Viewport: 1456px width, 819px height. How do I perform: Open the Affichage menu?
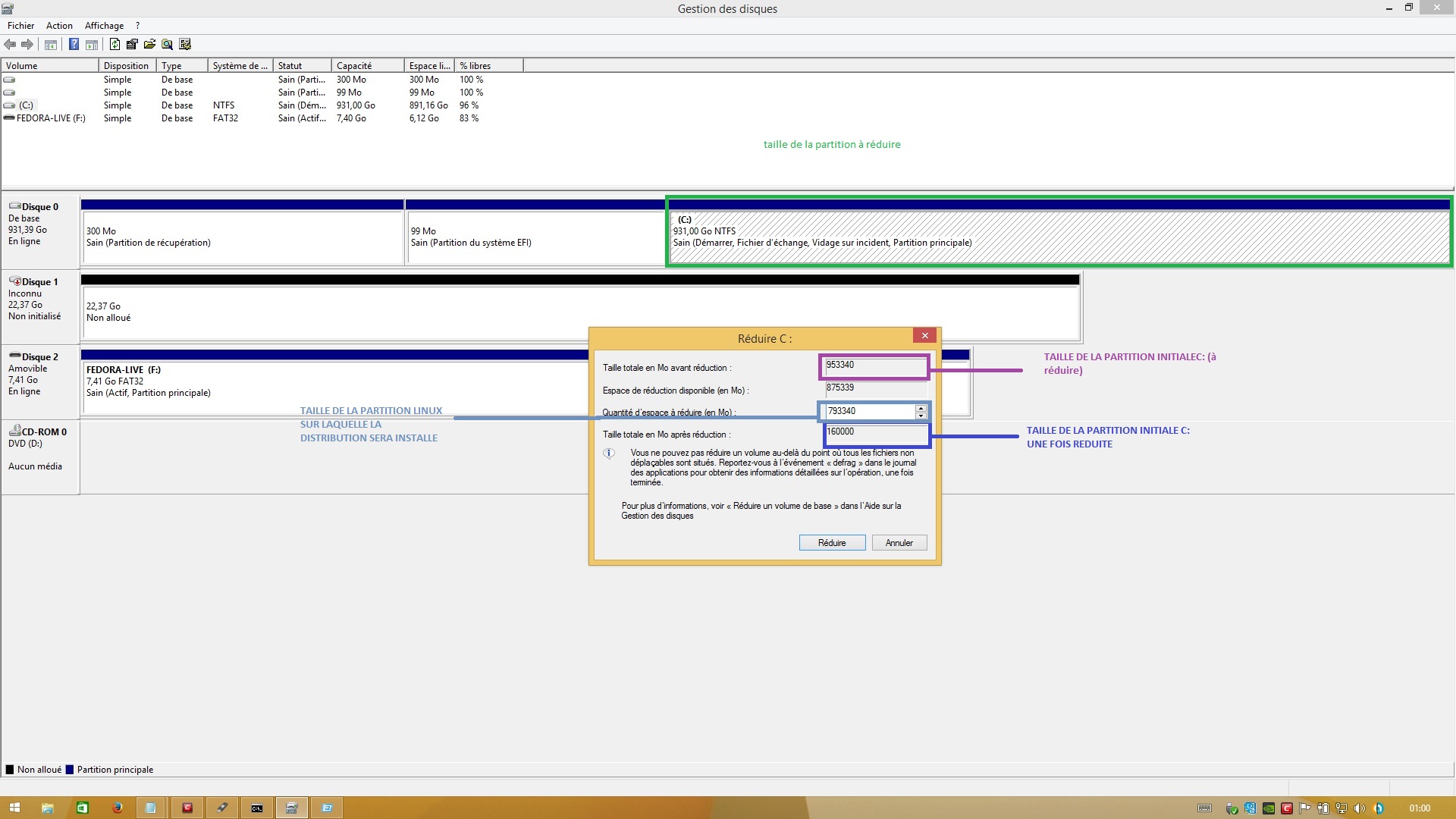[x=104, y=26]
